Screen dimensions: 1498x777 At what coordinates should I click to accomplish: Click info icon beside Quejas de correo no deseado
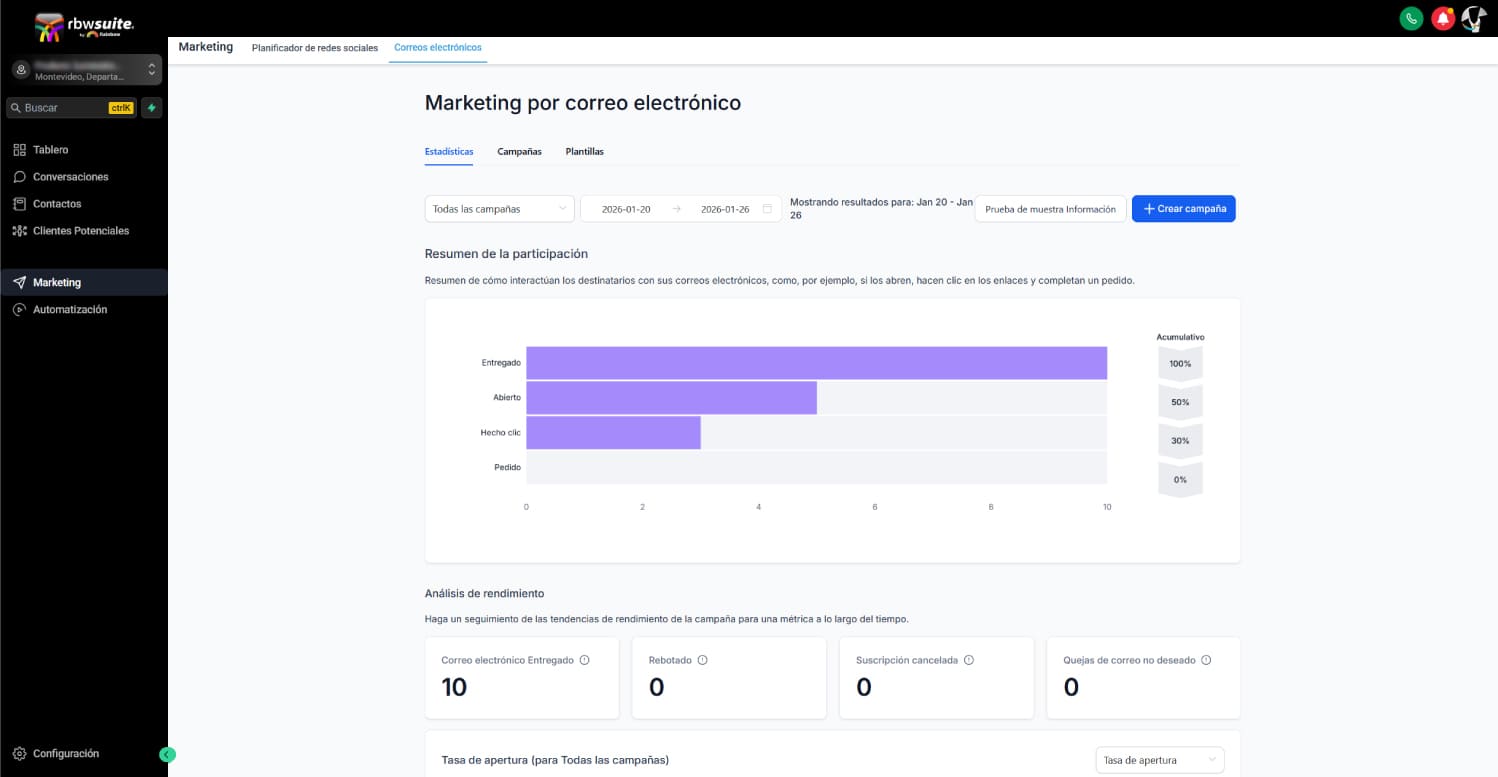click(1206, 660)
